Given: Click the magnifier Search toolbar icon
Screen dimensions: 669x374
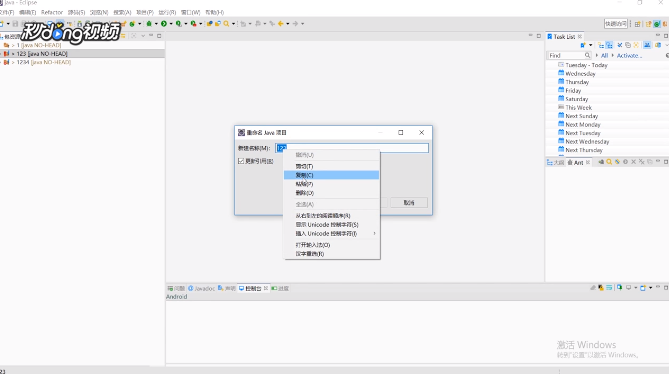Looking at the screenshot, I should 227,24.
